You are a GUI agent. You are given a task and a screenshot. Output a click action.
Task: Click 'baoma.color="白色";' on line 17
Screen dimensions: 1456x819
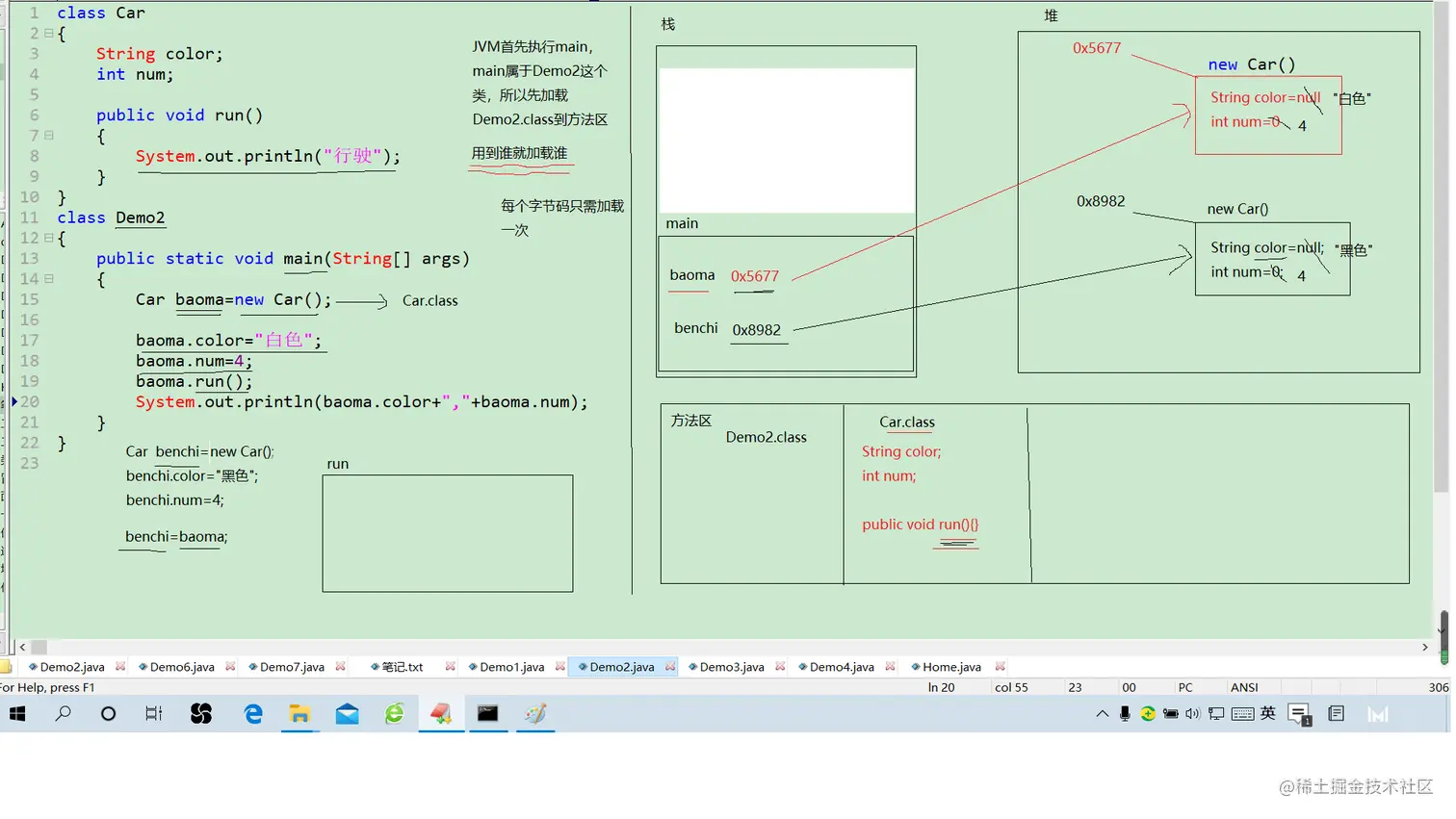(228, 341)
